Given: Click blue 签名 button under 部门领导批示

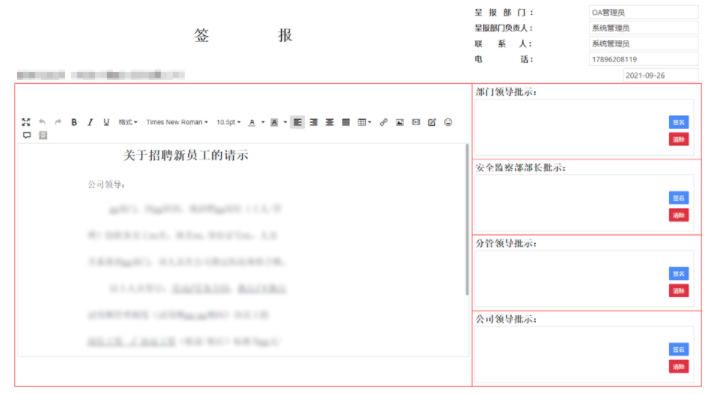Looking at the screenshot, I should pyautogui.click(x=678, y=122).
